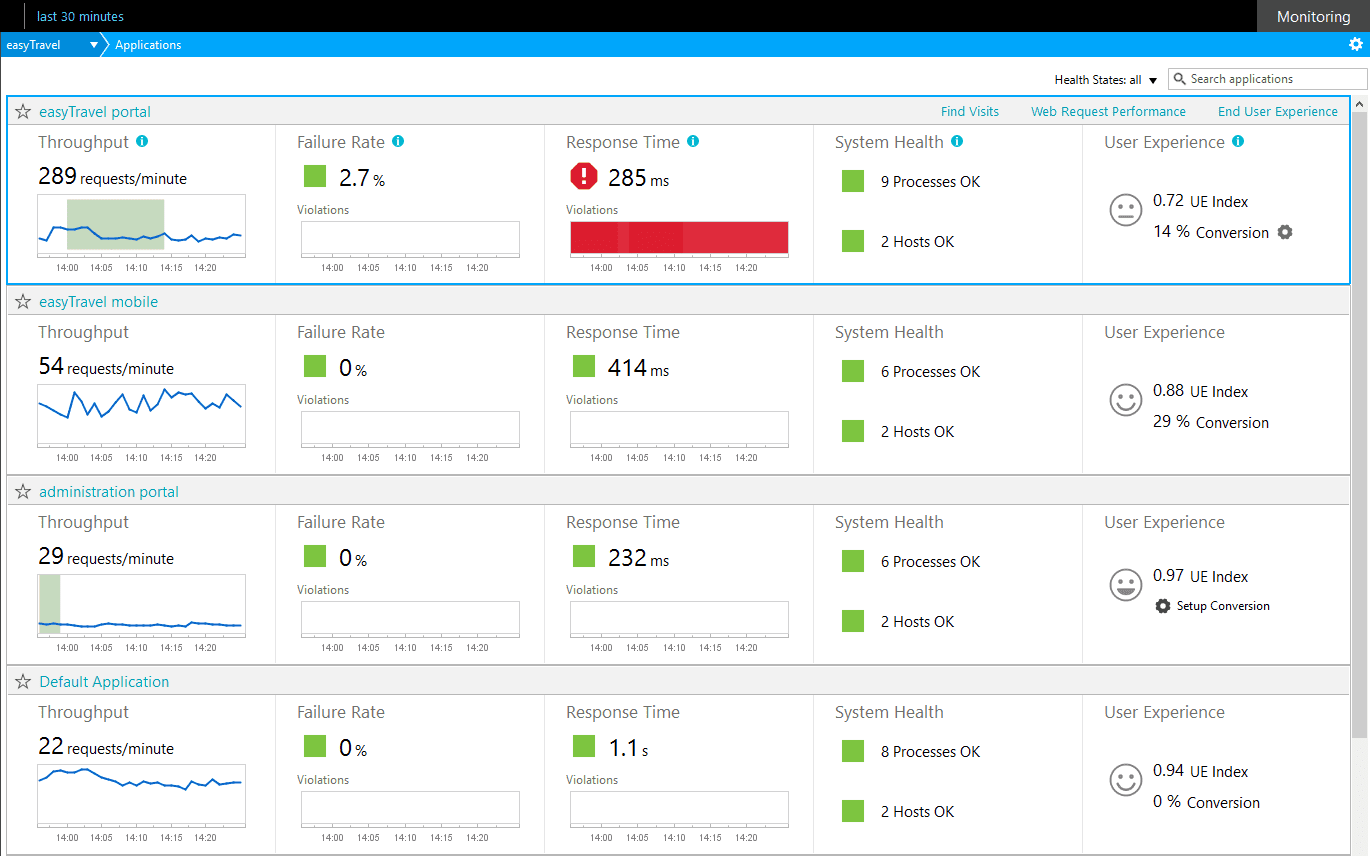Switch to the Monitoring tab

click(1313, 16)
